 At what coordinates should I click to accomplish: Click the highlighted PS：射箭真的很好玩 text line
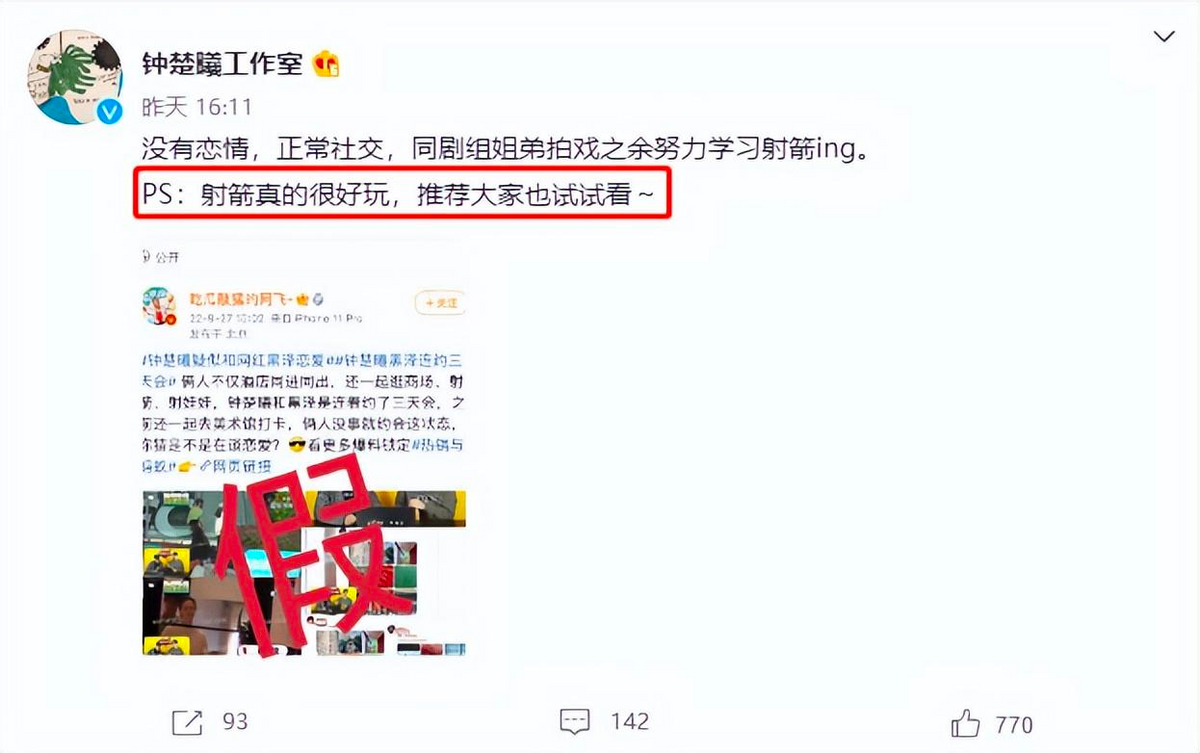(x=400, y=196)
